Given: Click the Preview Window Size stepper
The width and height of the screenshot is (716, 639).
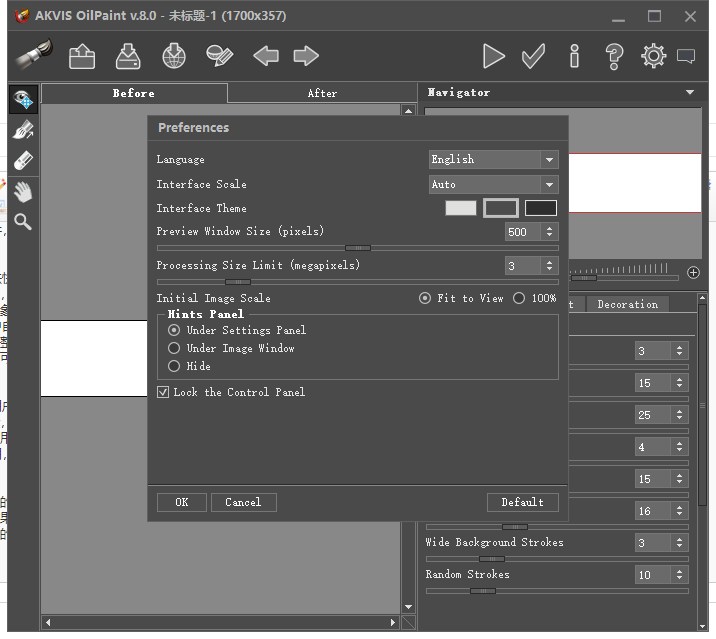Looking at the screenshot, I should click(x=549, y=232).
